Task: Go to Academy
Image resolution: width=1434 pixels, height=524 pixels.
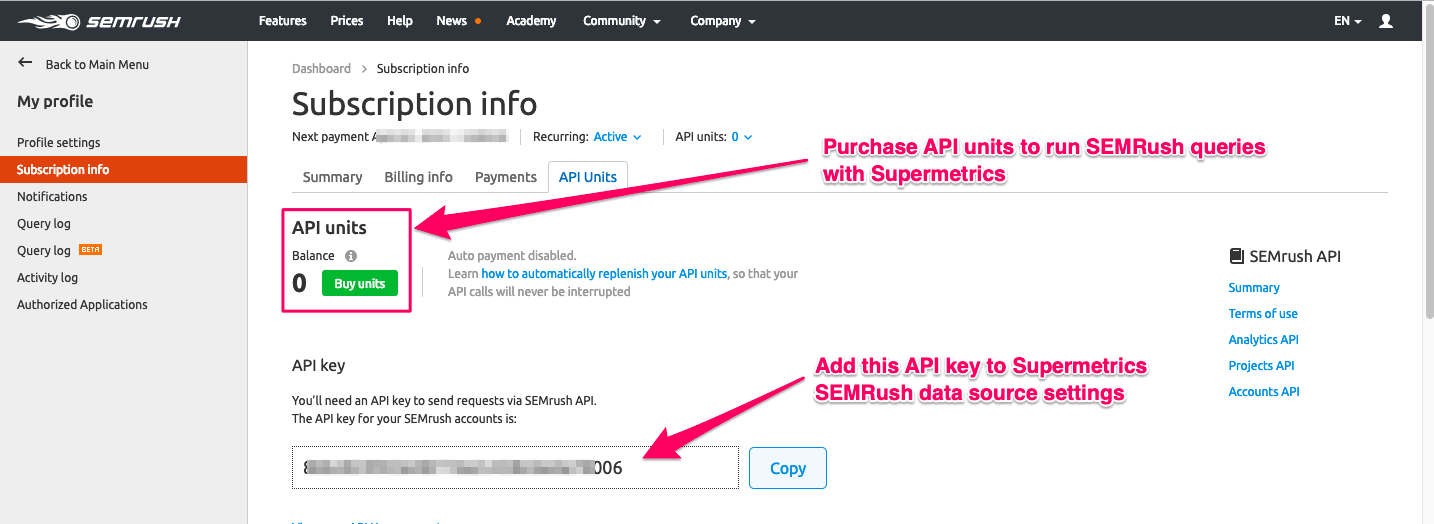Action: coord(531,20)
